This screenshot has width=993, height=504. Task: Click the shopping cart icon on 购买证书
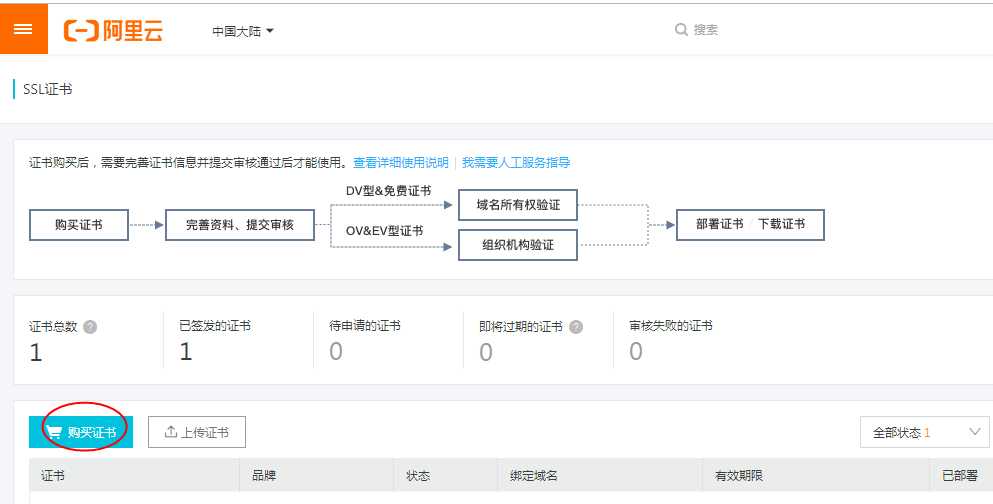[53, 432]
